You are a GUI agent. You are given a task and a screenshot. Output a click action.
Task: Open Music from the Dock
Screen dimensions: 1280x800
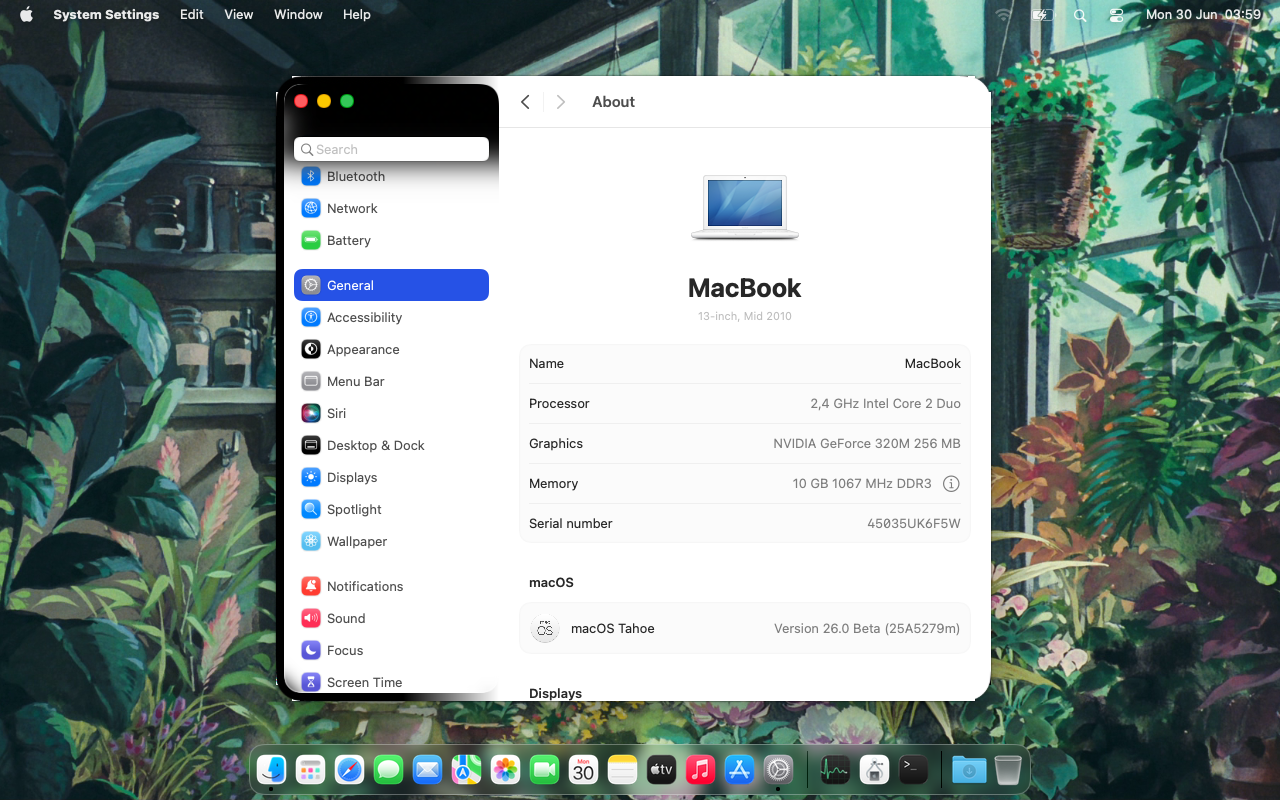coord(701,769)
